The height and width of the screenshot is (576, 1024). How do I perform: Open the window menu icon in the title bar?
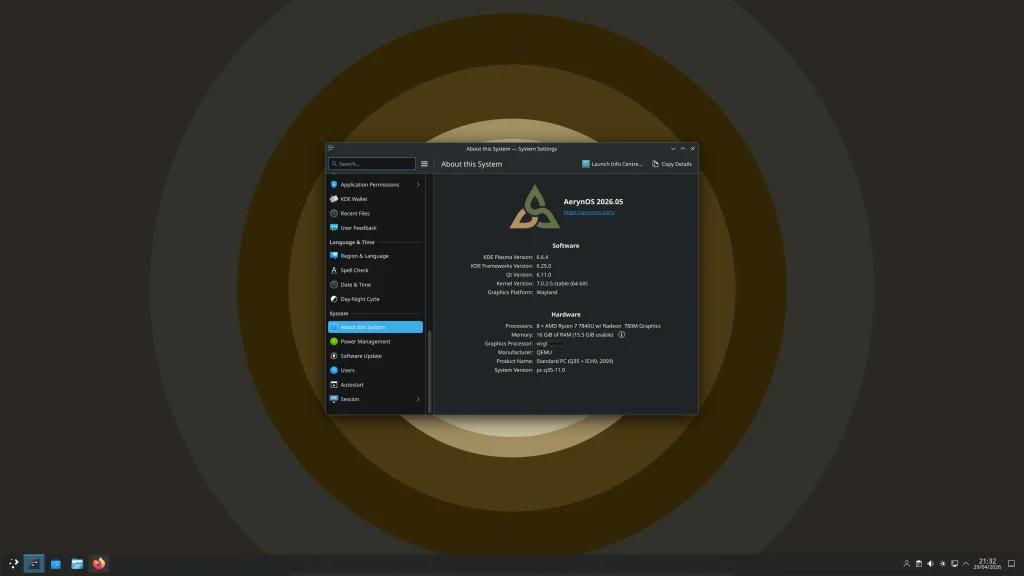click(x=331, y=148)
